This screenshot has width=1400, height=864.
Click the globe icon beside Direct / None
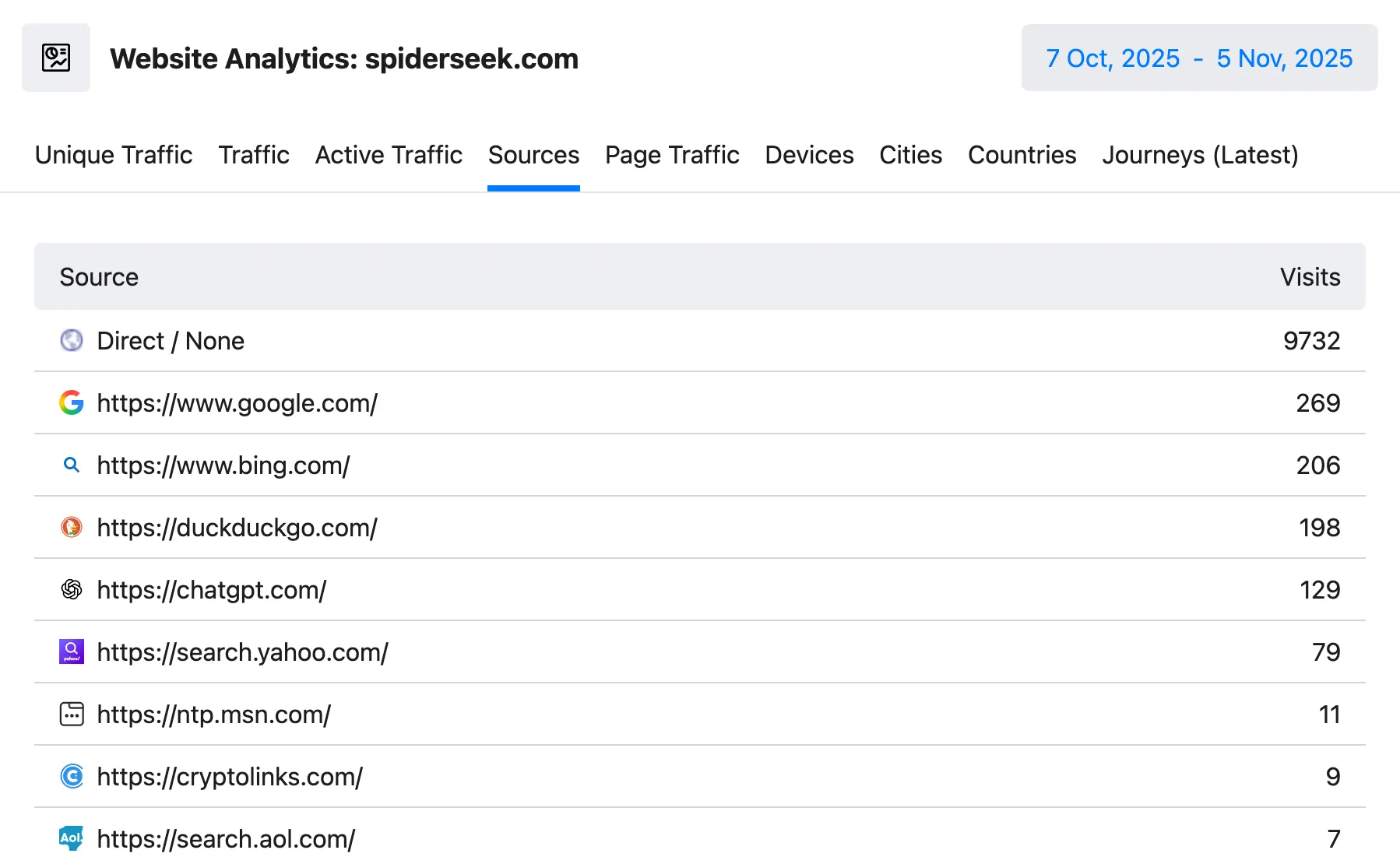point(72,340)
